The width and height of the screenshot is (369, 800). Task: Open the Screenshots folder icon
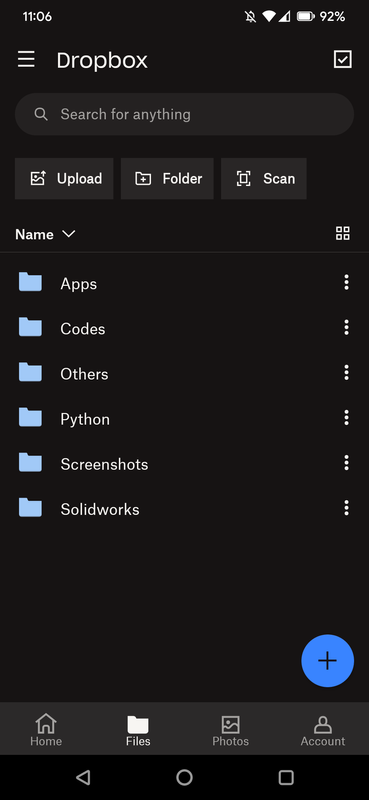point(30,463)
